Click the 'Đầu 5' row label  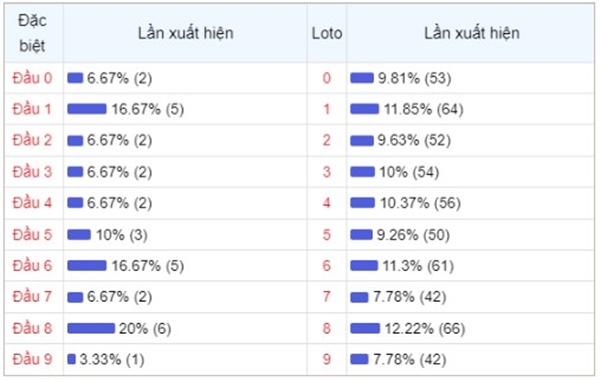[x=32, y=234]
